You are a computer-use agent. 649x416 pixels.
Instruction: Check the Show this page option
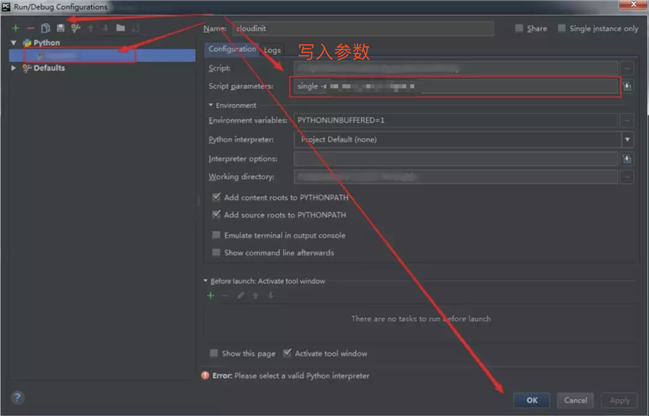(214, 353)
